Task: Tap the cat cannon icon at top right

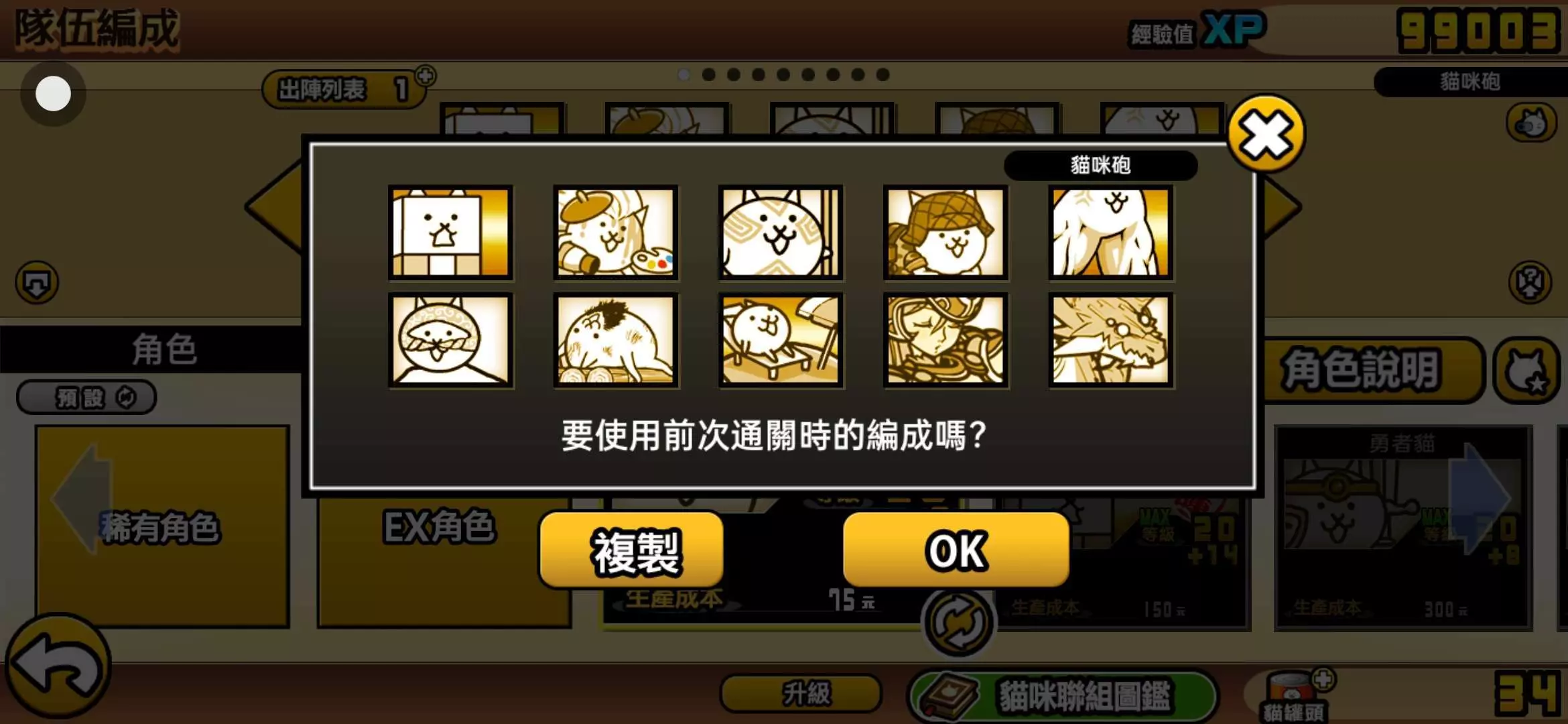Action: (x=1531, y=123)
